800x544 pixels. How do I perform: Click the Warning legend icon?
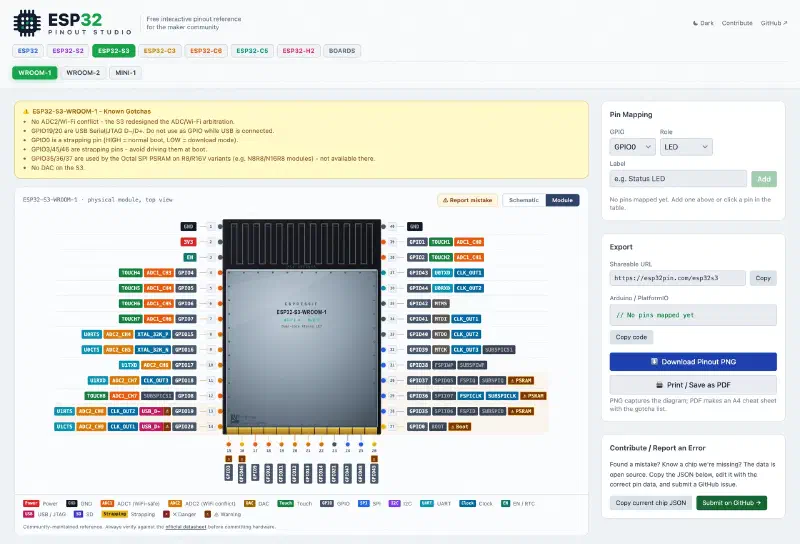click(208, 514)
